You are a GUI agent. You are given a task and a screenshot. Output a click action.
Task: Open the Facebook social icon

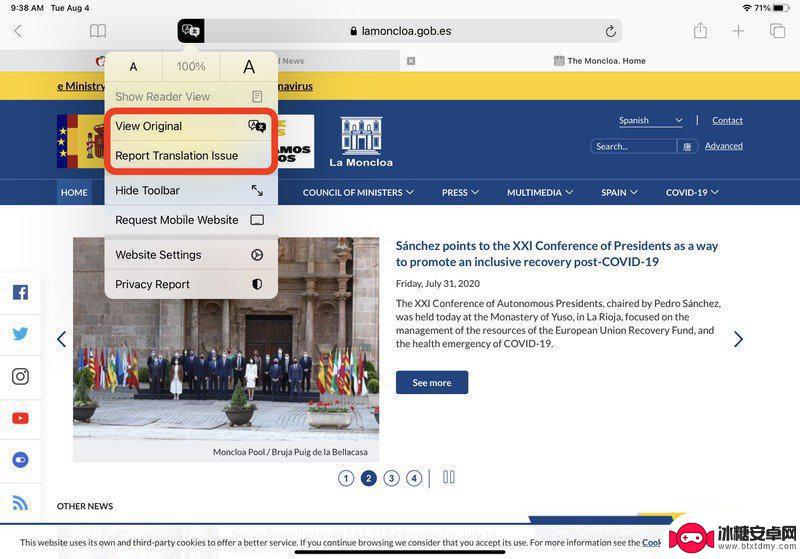coord(20,292)
